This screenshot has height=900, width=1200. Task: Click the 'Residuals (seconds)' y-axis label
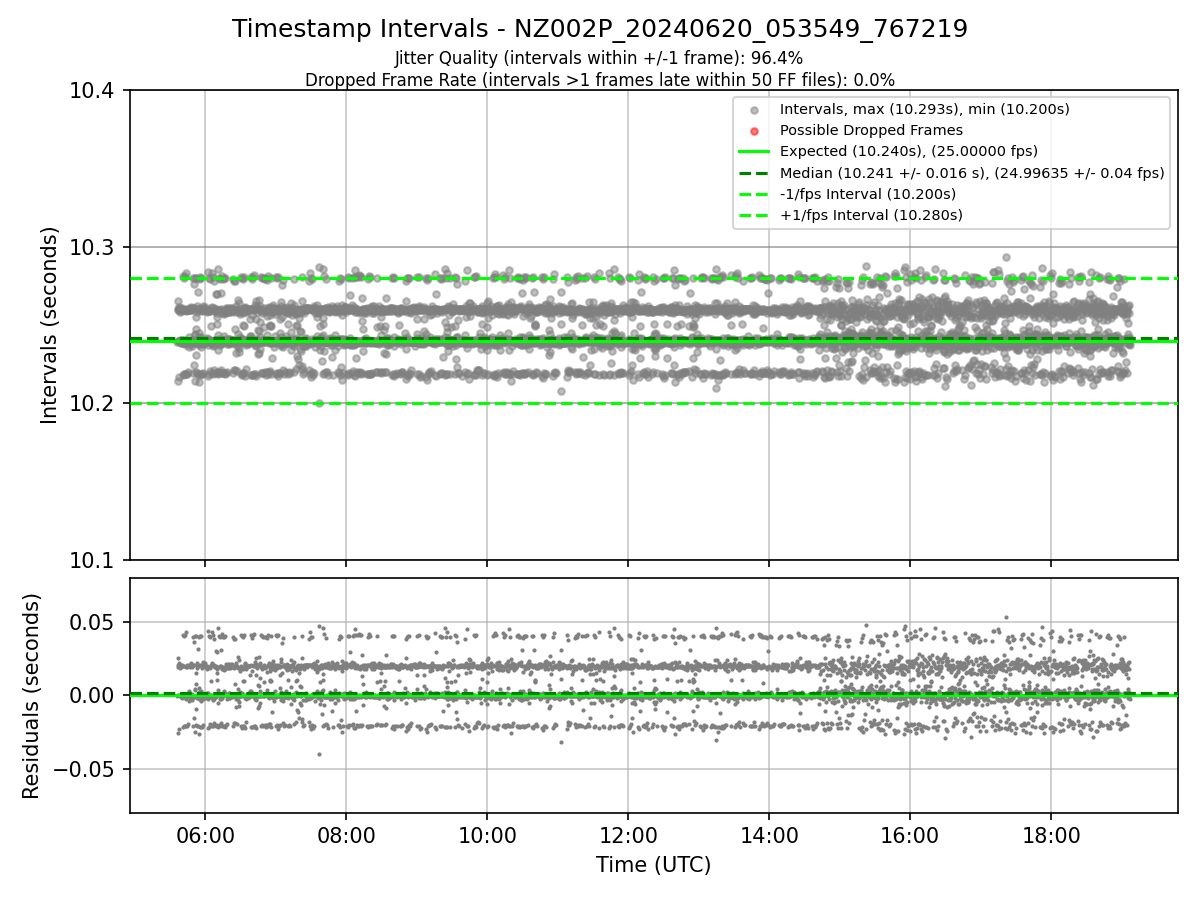31,696
